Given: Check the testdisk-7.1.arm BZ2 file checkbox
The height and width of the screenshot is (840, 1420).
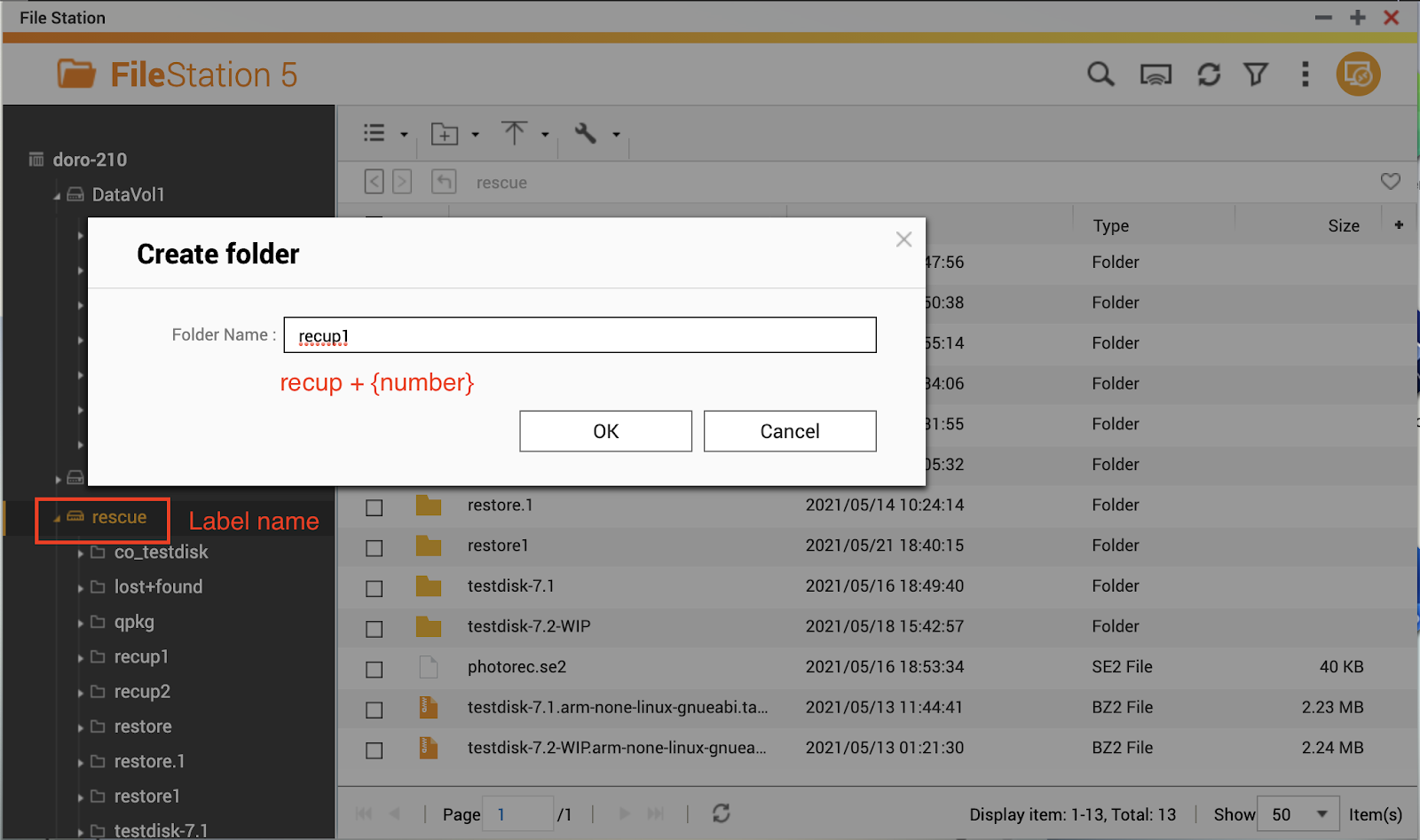Looking at the screenshot, I should coord(375,710).
